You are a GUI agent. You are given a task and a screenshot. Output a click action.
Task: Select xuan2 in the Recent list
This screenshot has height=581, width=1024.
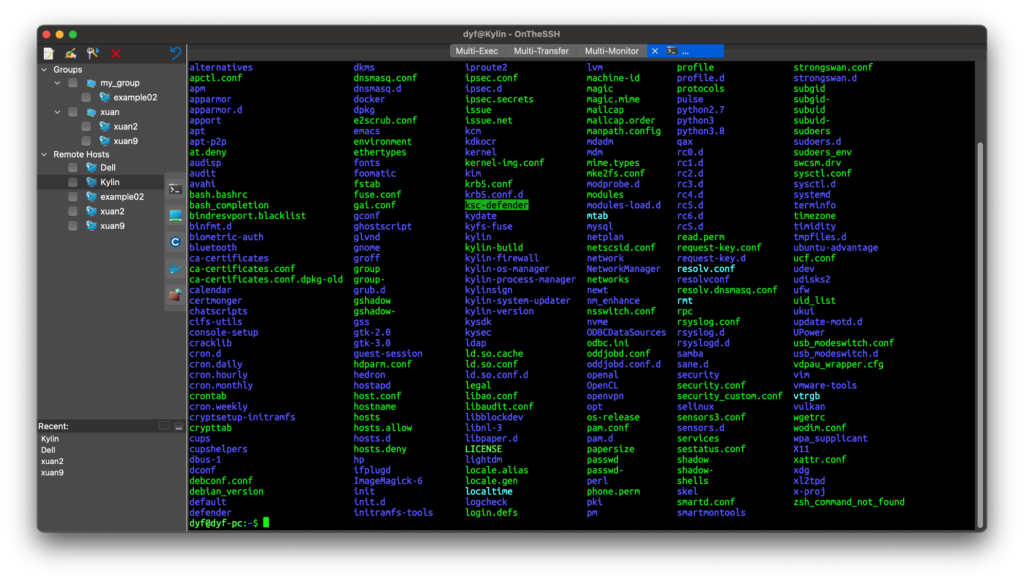[52, 461]
